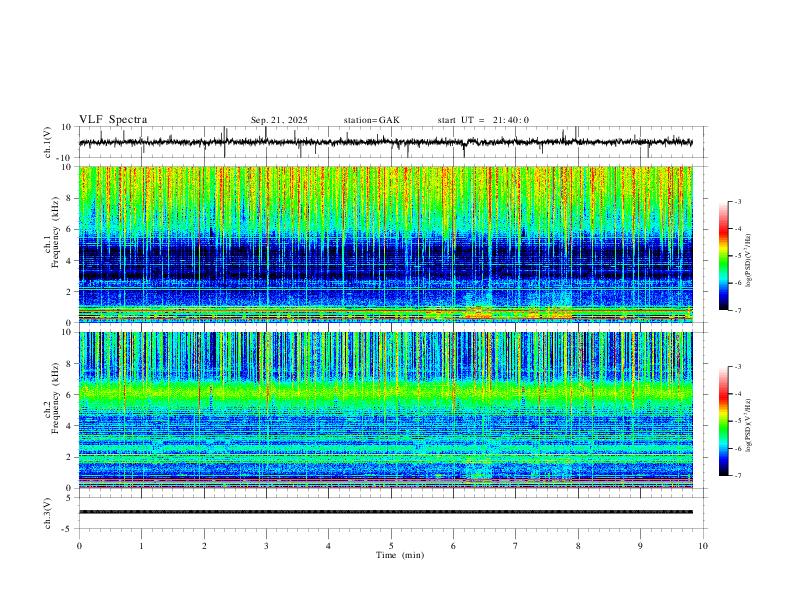Click the time axis tick label '3'
Viewport: 792px width, 612px height.
point(266,546)
